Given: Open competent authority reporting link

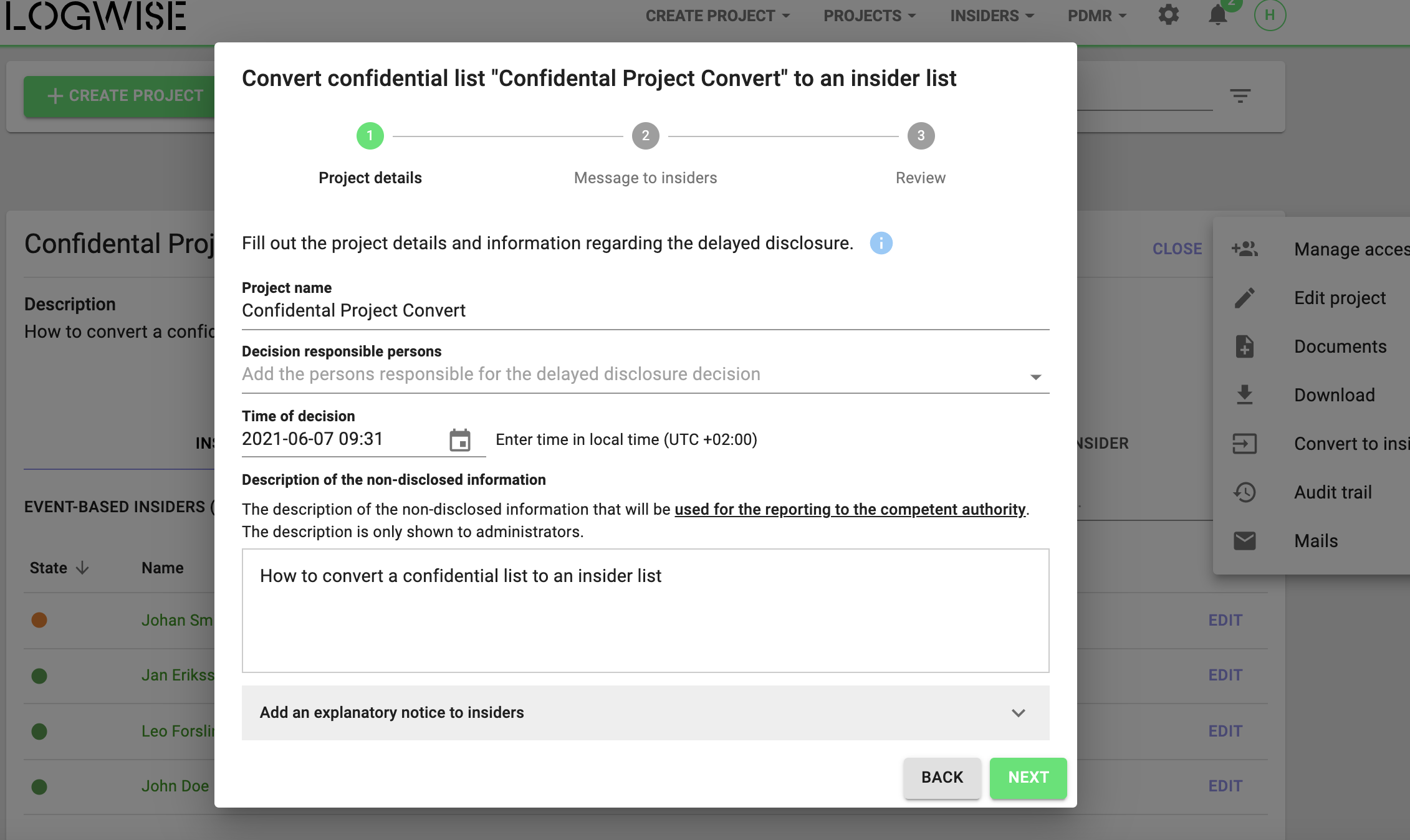Looking at the screenshot, I should click(850, 510).
